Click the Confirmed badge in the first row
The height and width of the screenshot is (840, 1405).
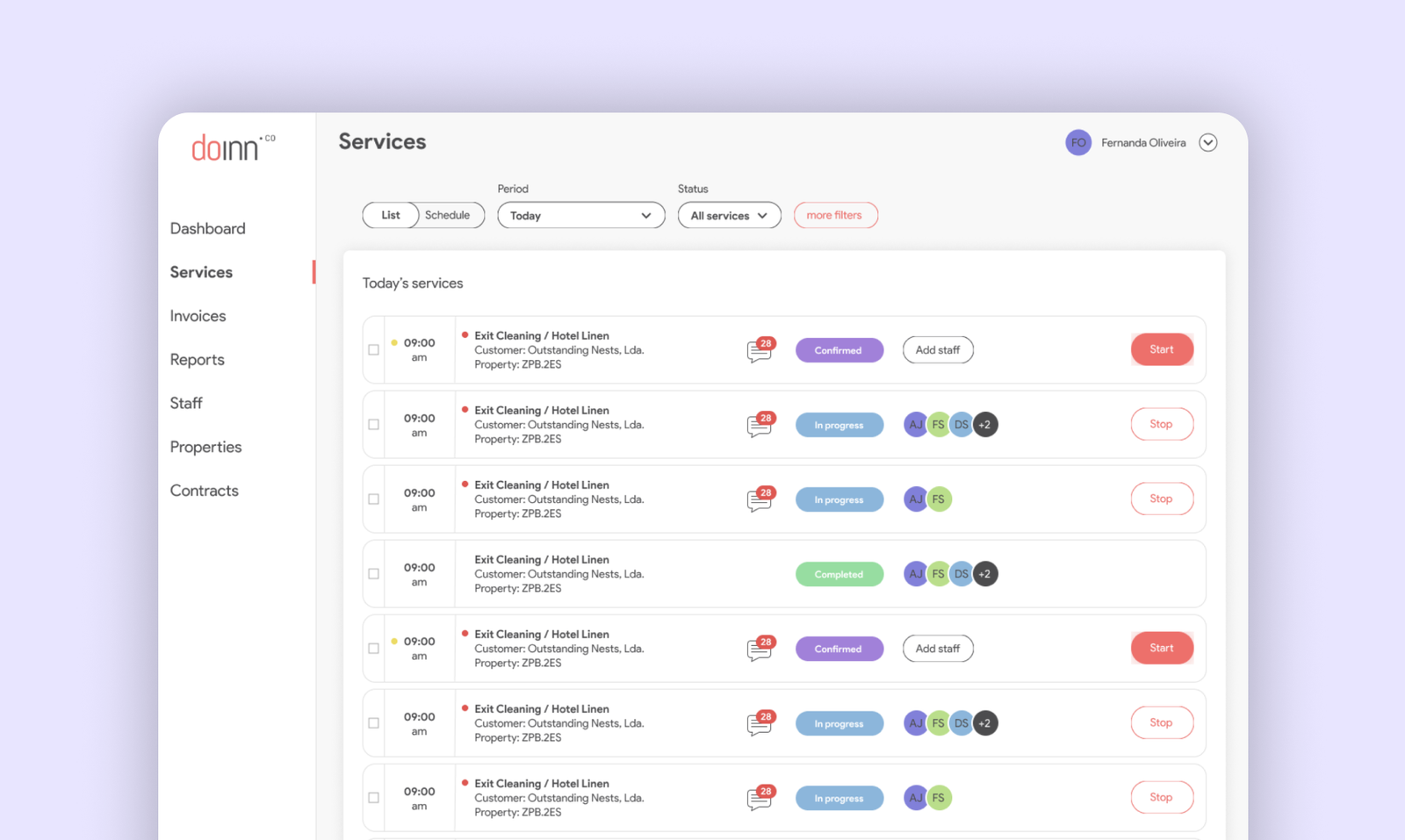839,350
